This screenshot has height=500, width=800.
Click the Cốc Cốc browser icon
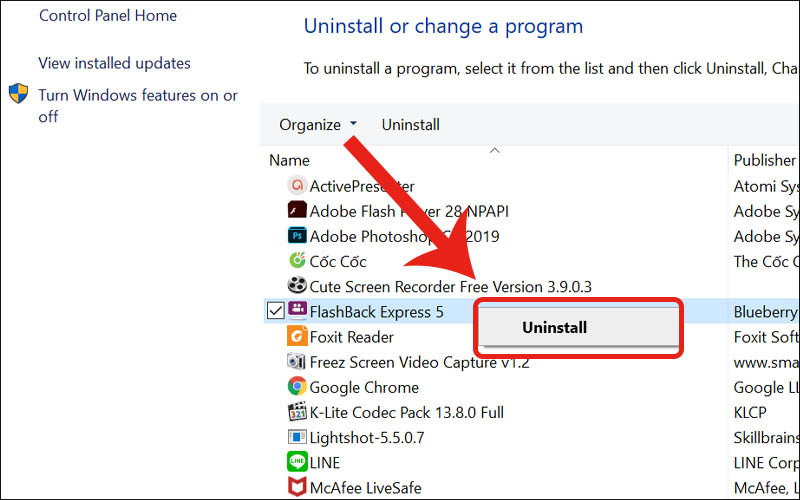[x=296, y=261]
